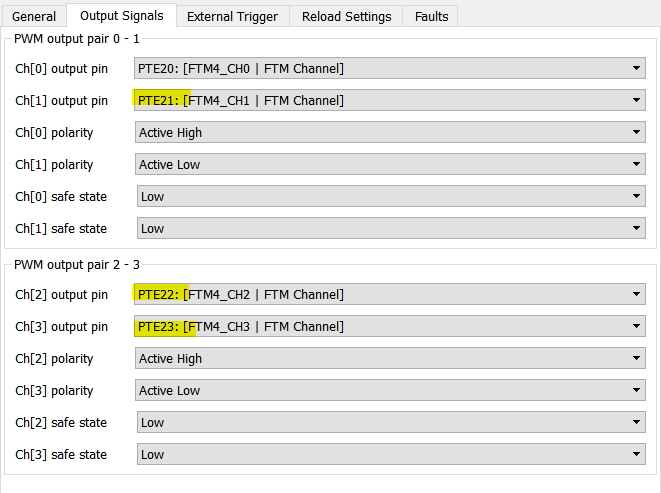Expand the Ch[1] output pin dropdown
This screenshot has width=661, height=493.
coord(637,100)
